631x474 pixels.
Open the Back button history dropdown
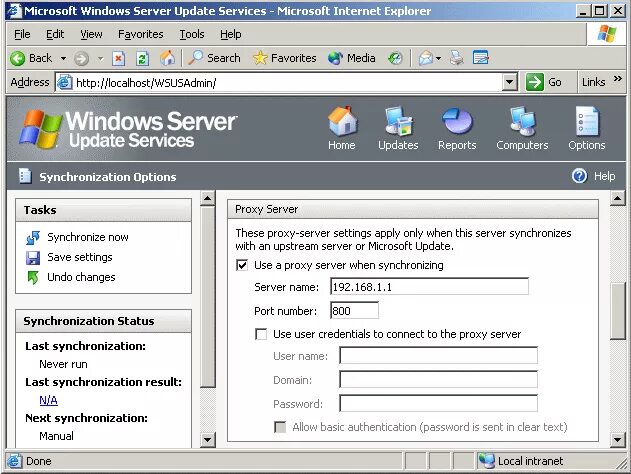coord(64,59)
